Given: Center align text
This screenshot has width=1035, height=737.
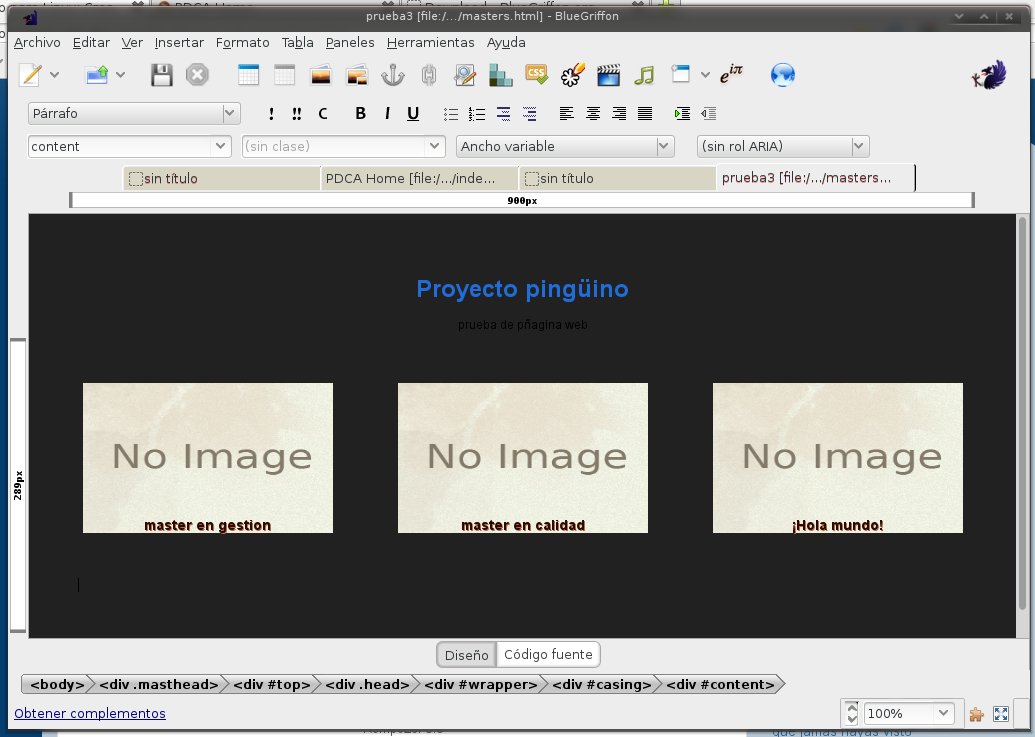Looking at the screenshot, I should coord(593,113).
